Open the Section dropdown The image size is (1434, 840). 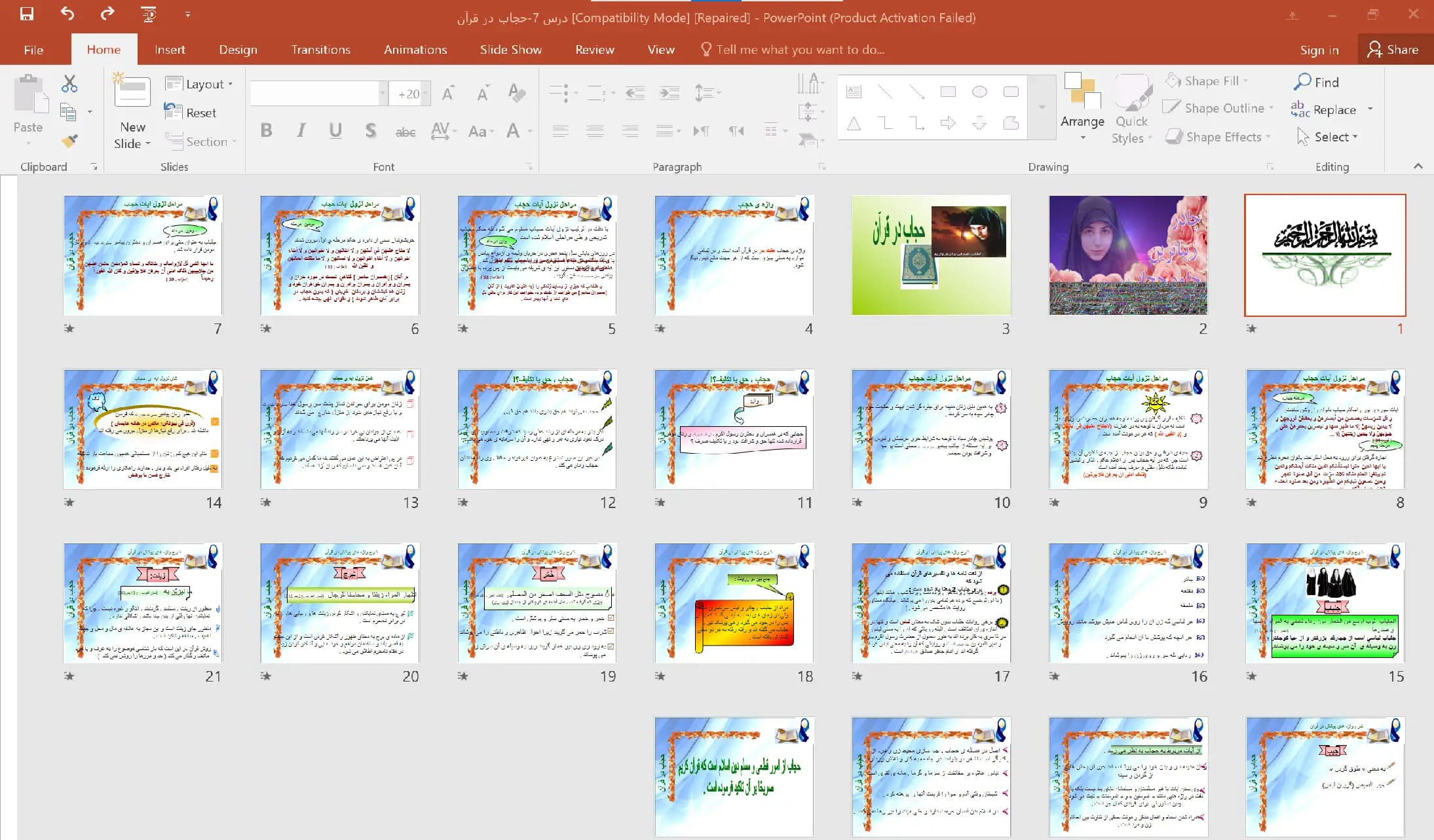point(200,141)
